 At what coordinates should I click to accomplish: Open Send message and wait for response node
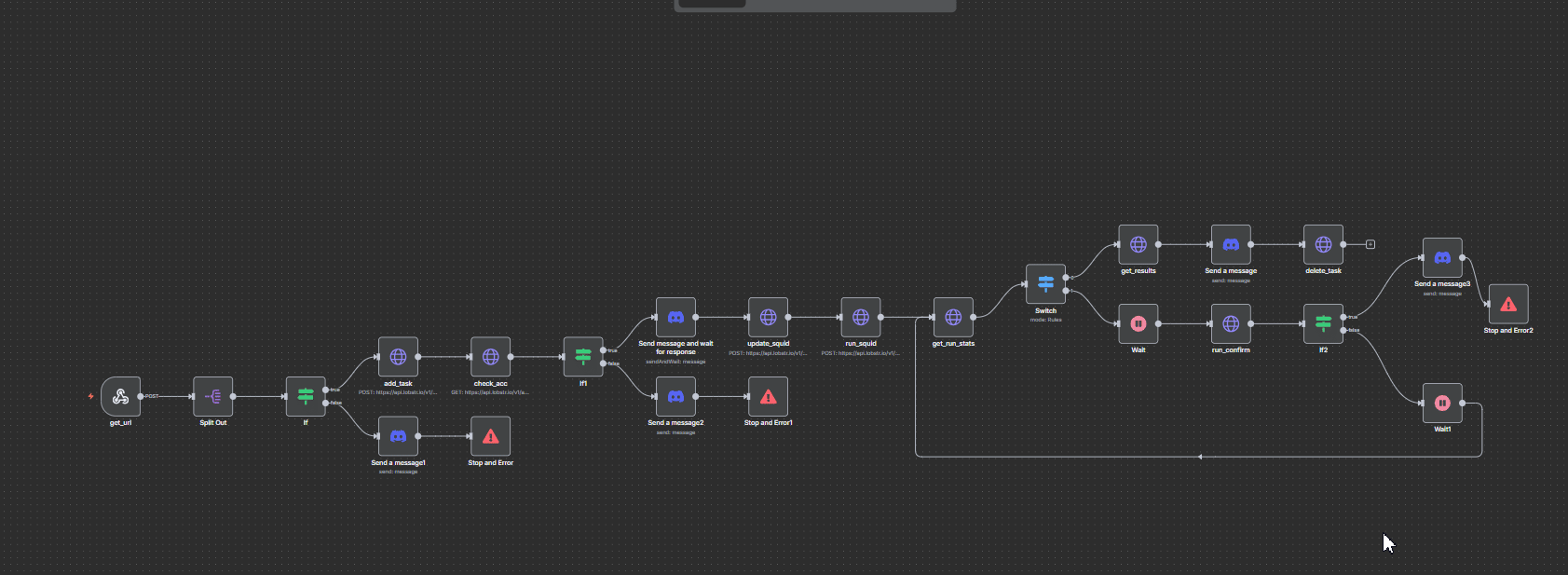click(x=675, y=318)
